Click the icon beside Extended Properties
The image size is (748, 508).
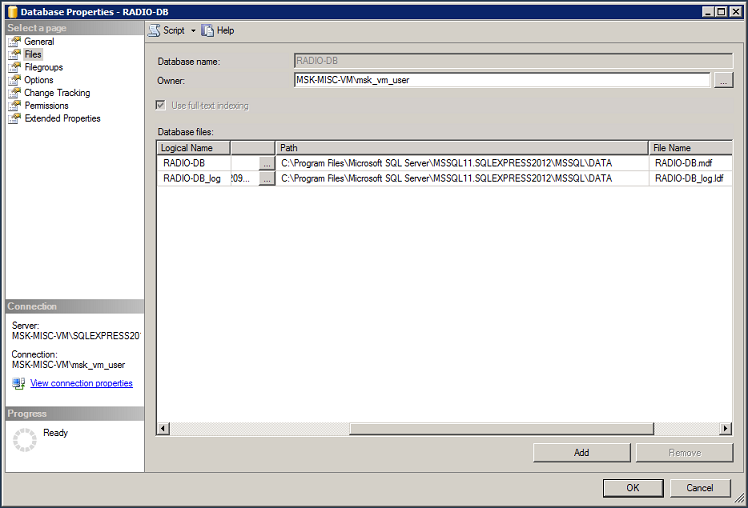[15, 119]
